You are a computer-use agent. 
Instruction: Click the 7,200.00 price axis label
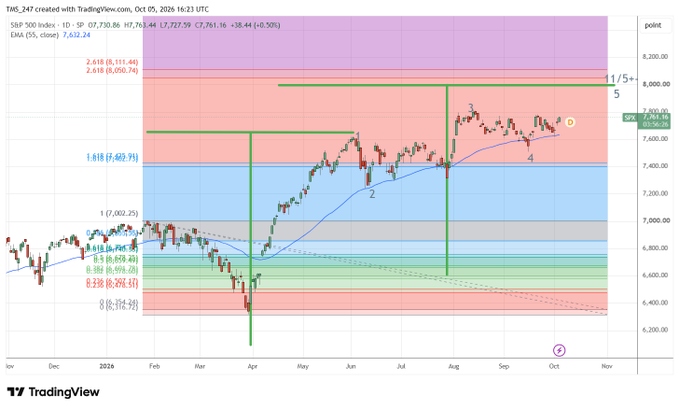(656, 193)
